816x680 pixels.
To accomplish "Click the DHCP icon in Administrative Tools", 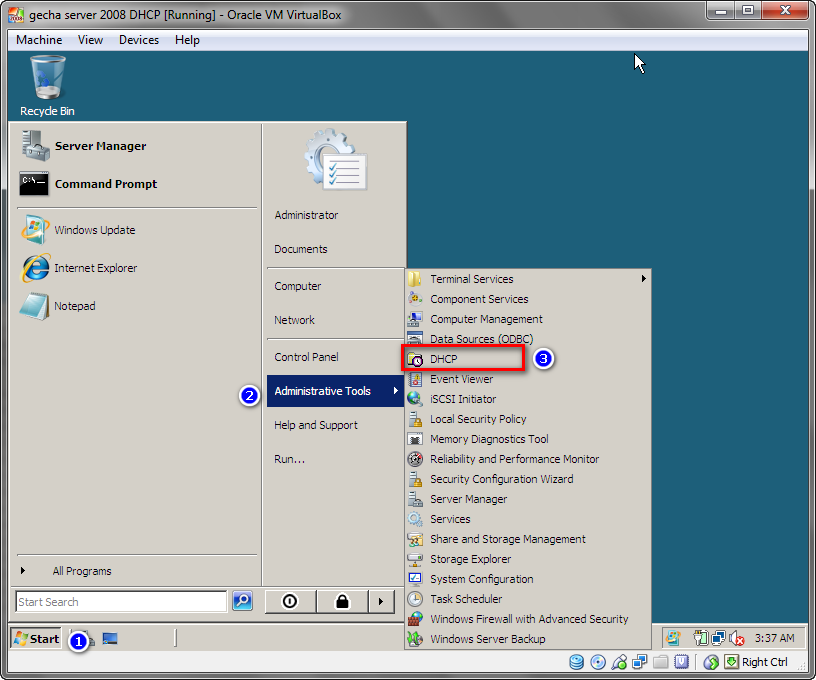I will (415, 359).
